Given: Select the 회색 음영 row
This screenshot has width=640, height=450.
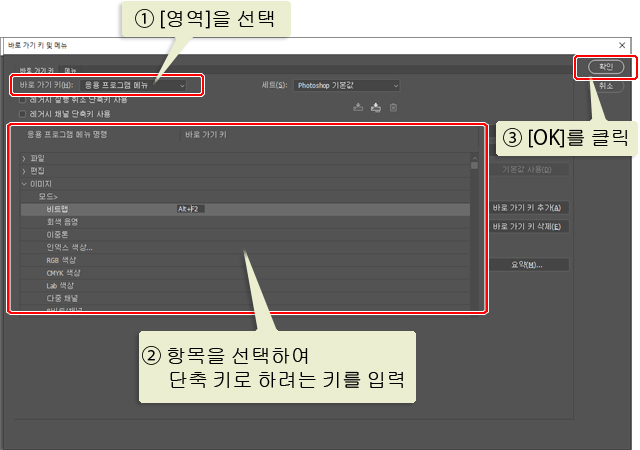Looking at the screenshot, I should pyautogui.click(x=62, y=222).
